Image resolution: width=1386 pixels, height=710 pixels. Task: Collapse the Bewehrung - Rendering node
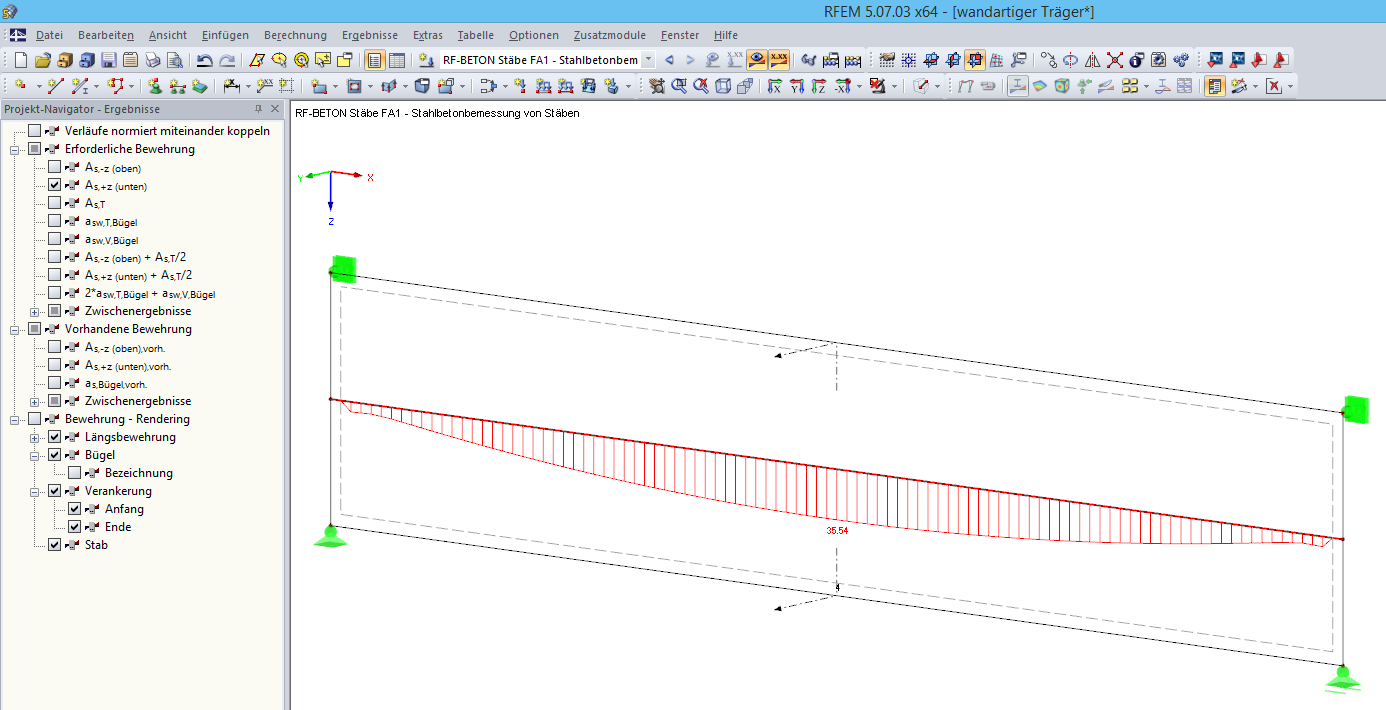pyautogui.click(x=15, y=419)
